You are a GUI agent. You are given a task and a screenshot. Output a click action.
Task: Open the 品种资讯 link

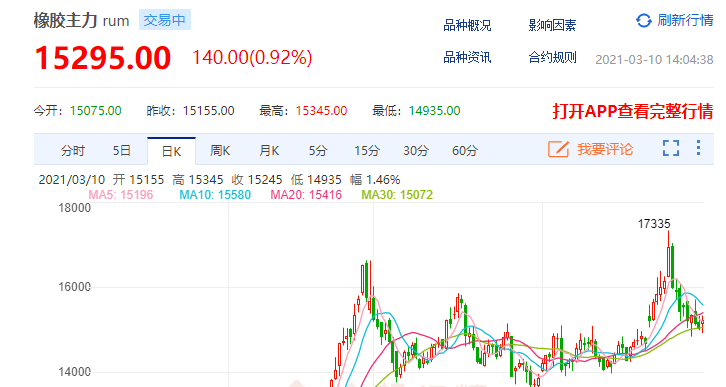pos(467,57)
